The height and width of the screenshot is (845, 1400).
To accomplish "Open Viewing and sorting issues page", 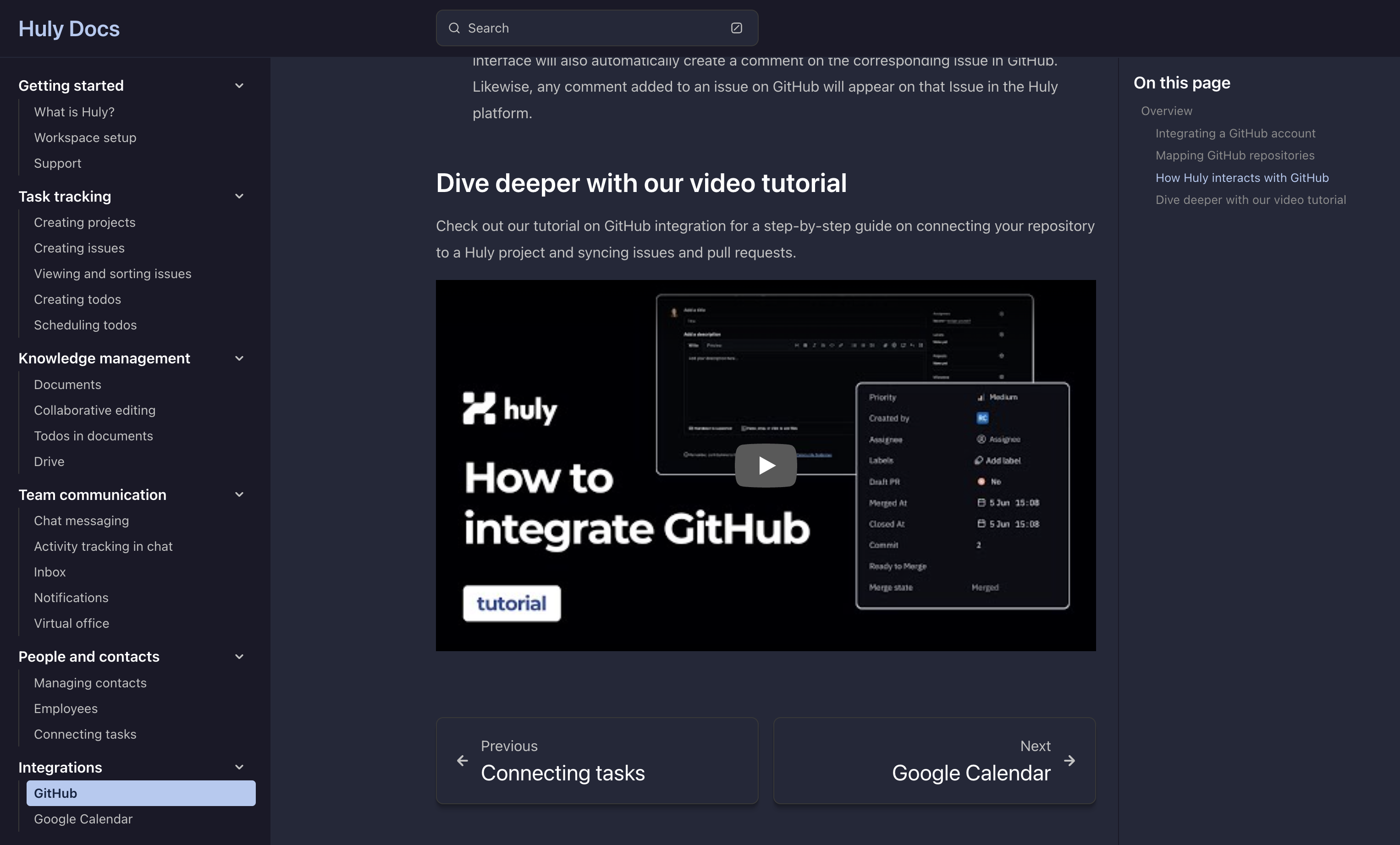I will tap(112, 274).
